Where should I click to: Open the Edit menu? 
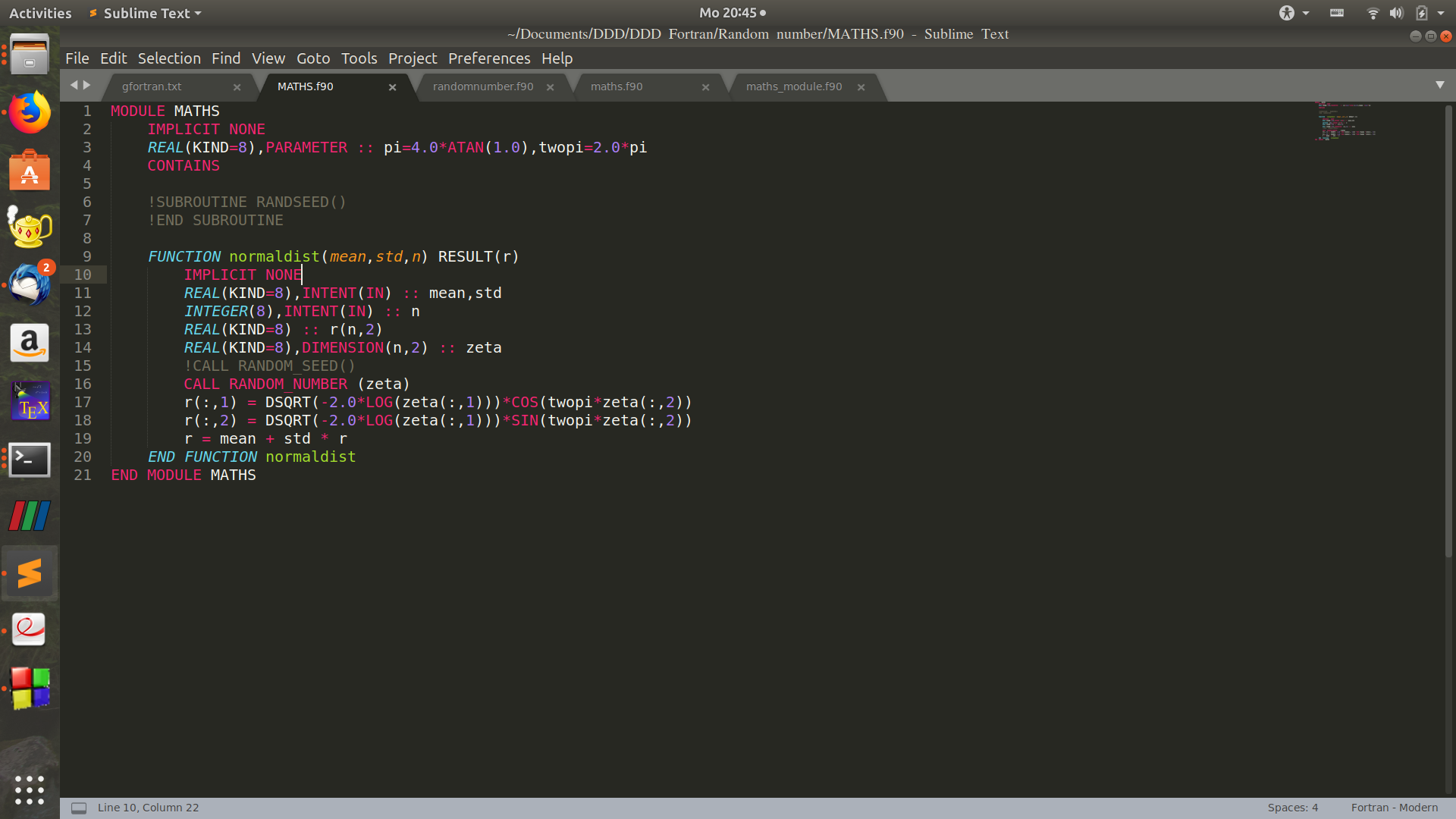click(x=114, y=58)
